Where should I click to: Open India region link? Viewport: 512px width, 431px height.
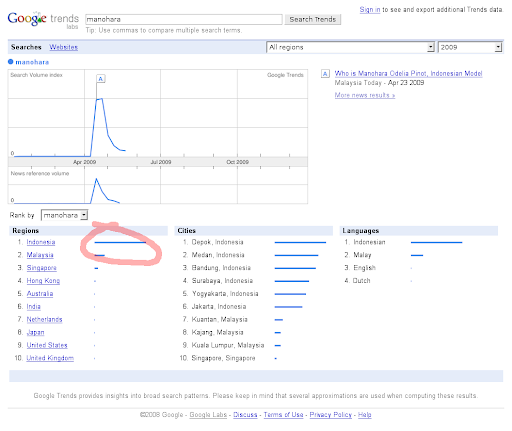point(34,307)
